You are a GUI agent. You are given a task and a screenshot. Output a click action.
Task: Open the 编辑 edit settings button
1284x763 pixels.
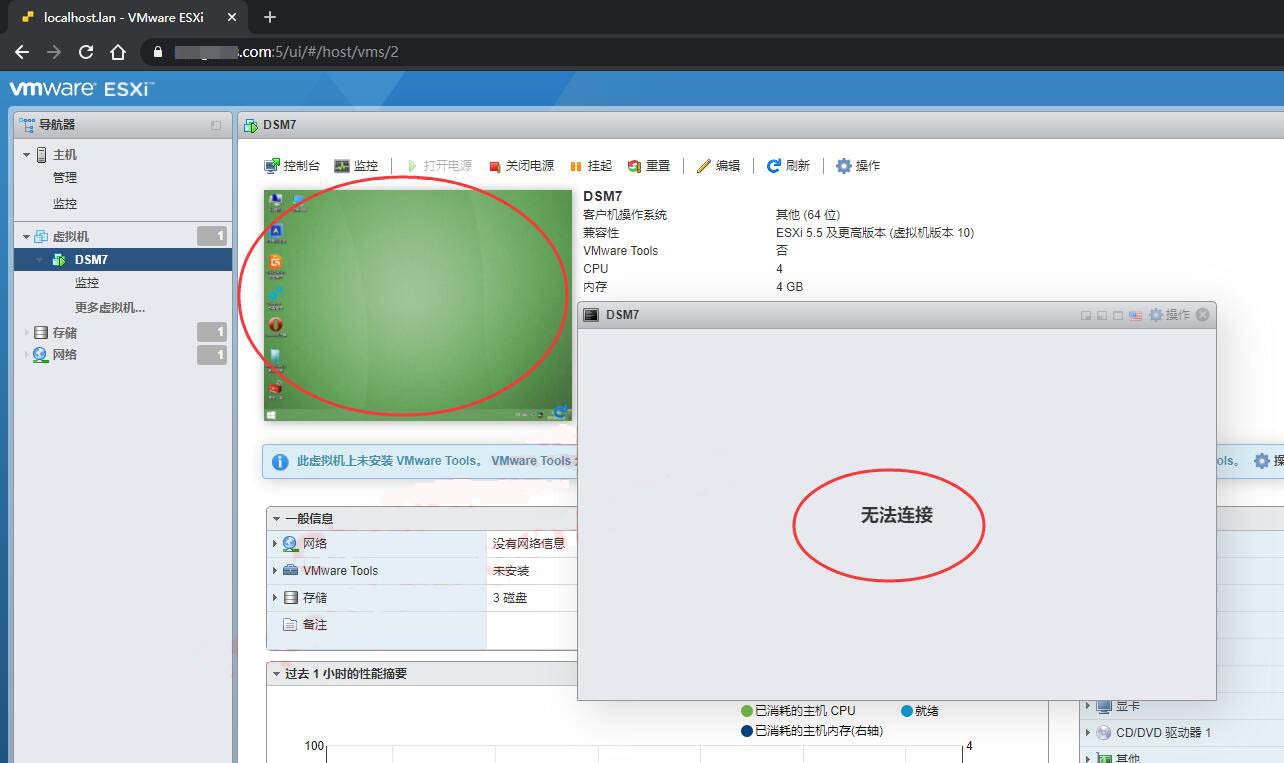pos(718,166)
